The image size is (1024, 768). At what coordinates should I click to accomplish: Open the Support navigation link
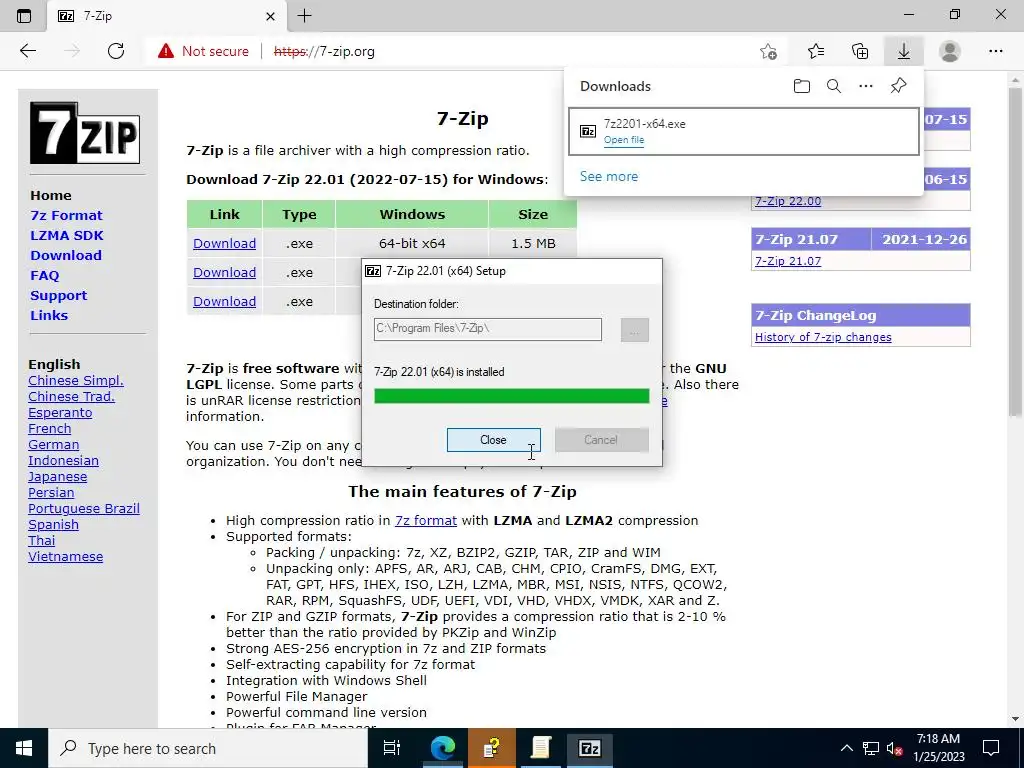tap(59, 295)
